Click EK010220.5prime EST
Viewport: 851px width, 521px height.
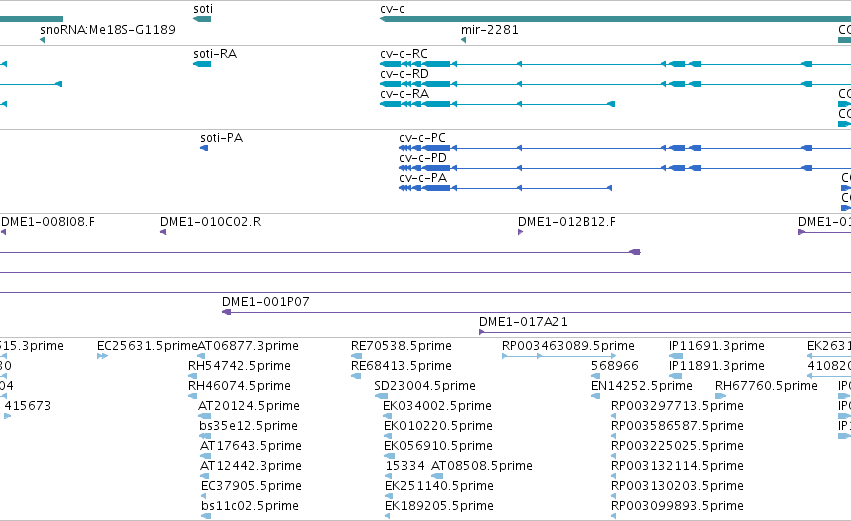pyautogui.click(x=388, y=436)
